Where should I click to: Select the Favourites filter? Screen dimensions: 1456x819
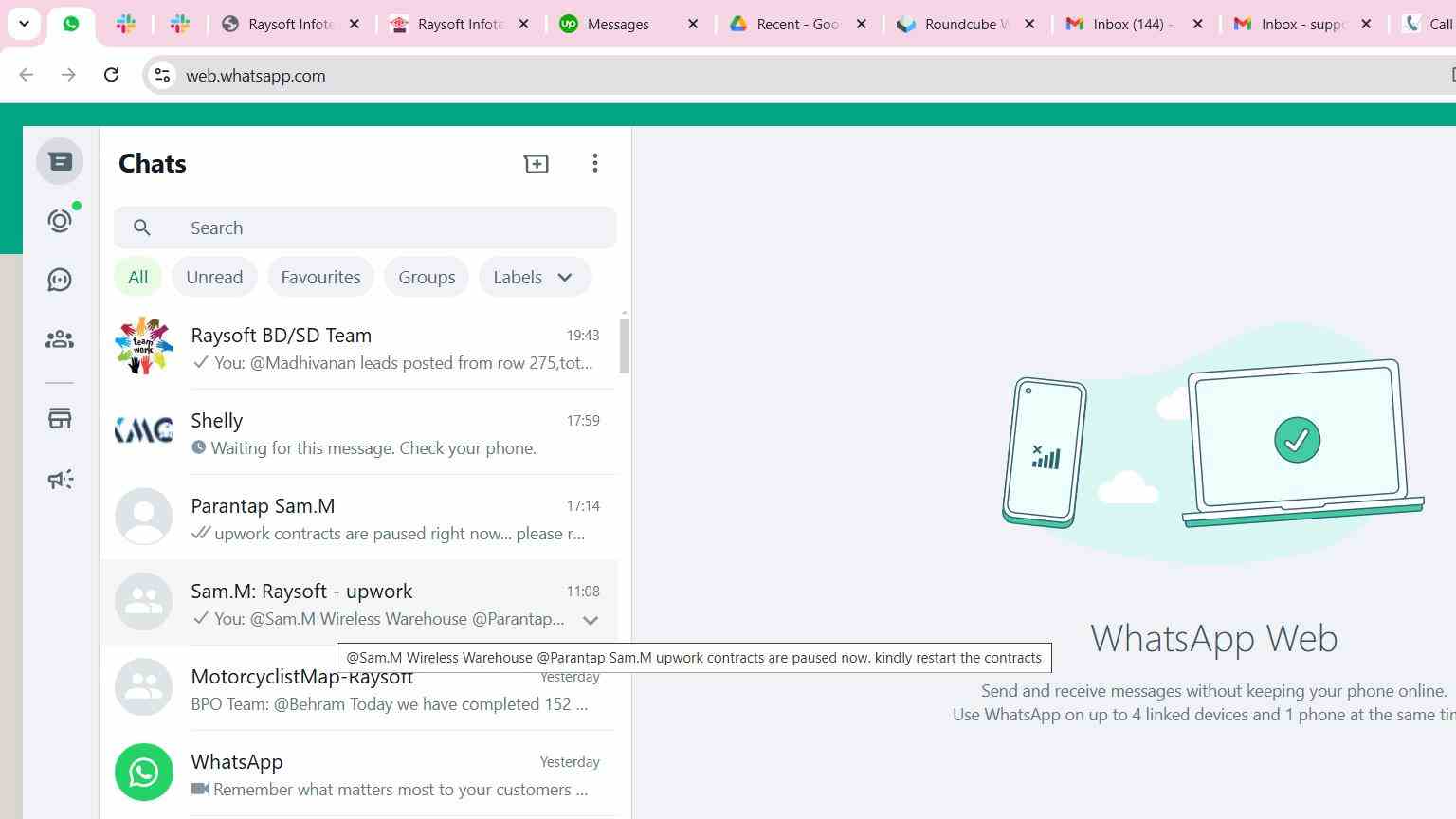(x=320, y=277)
